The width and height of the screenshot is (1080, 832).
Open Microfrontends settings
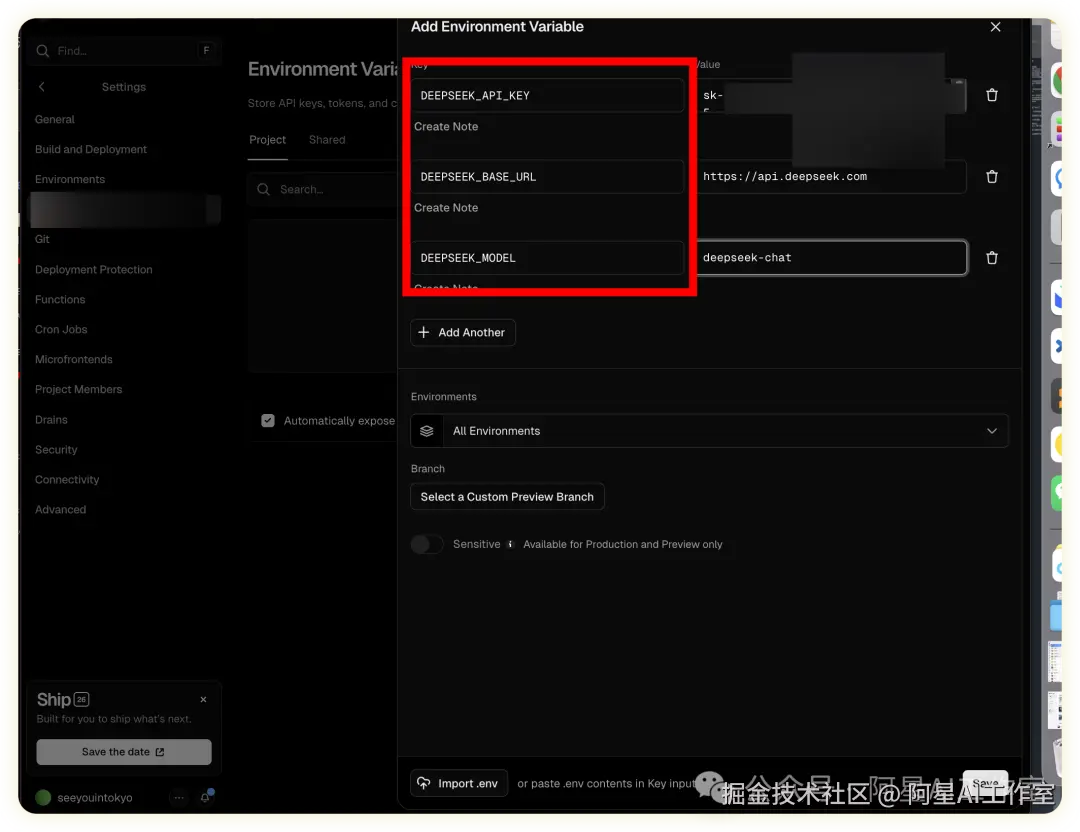(74, 360)
